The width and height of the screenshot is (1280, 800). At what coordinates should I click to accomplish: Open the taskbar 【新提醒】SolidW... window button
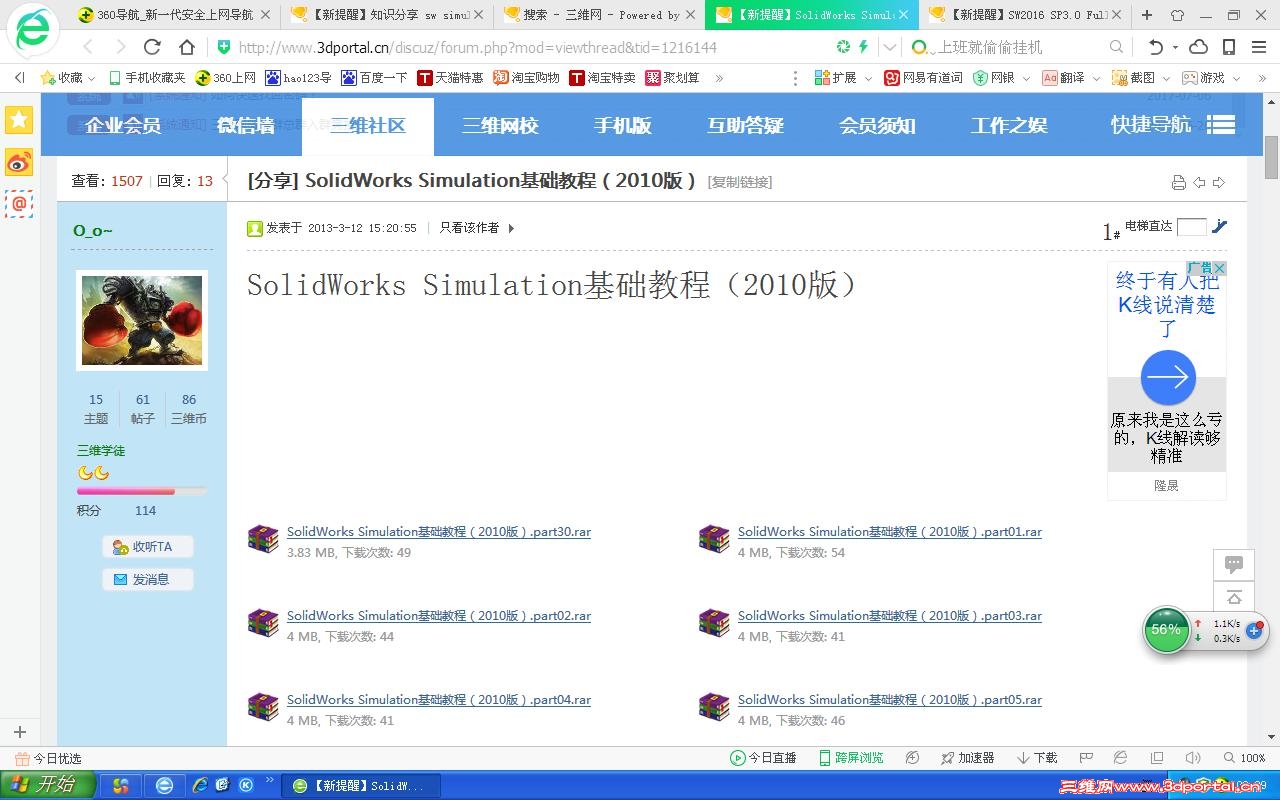click(360, 786)
